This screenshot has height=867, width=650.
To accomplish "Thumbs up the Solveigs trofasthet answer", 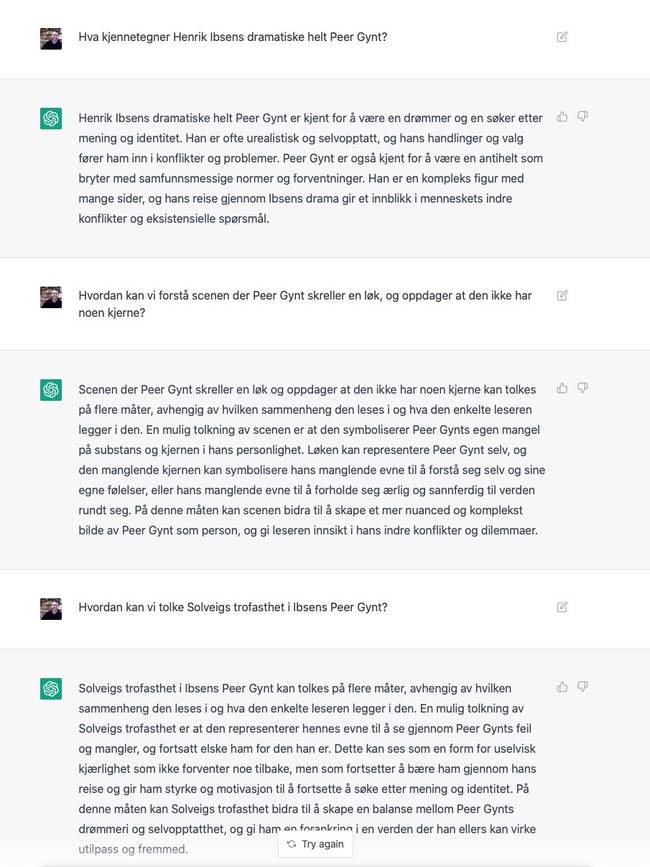I will click(562, 687).
